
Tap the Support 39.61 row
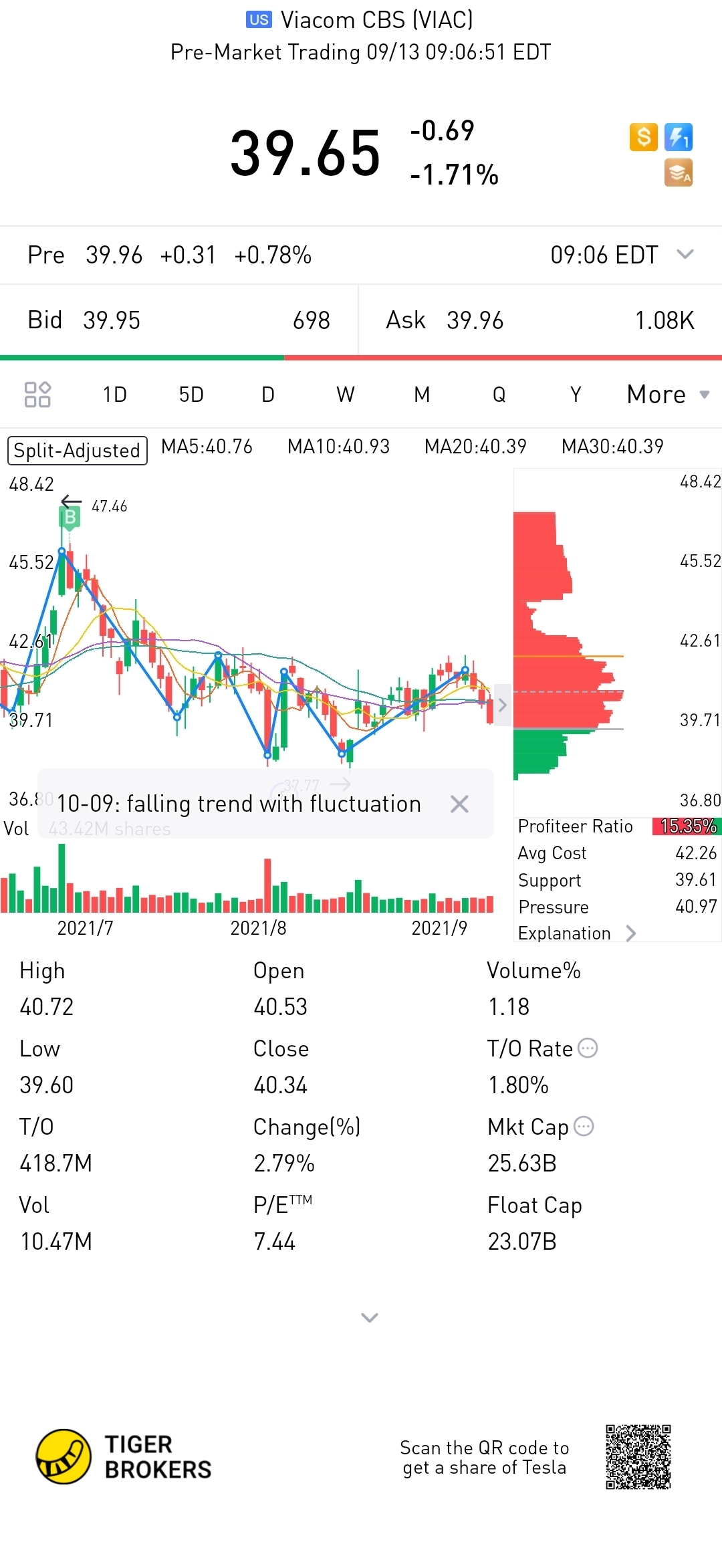(618, 880)
